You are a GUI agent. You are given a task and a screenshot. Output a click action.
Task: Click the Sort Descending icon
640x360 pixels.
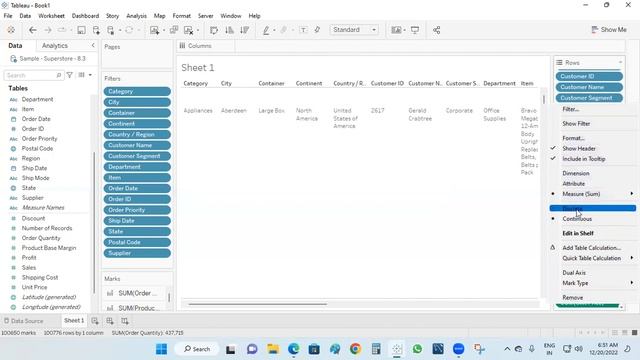(244, 30)
